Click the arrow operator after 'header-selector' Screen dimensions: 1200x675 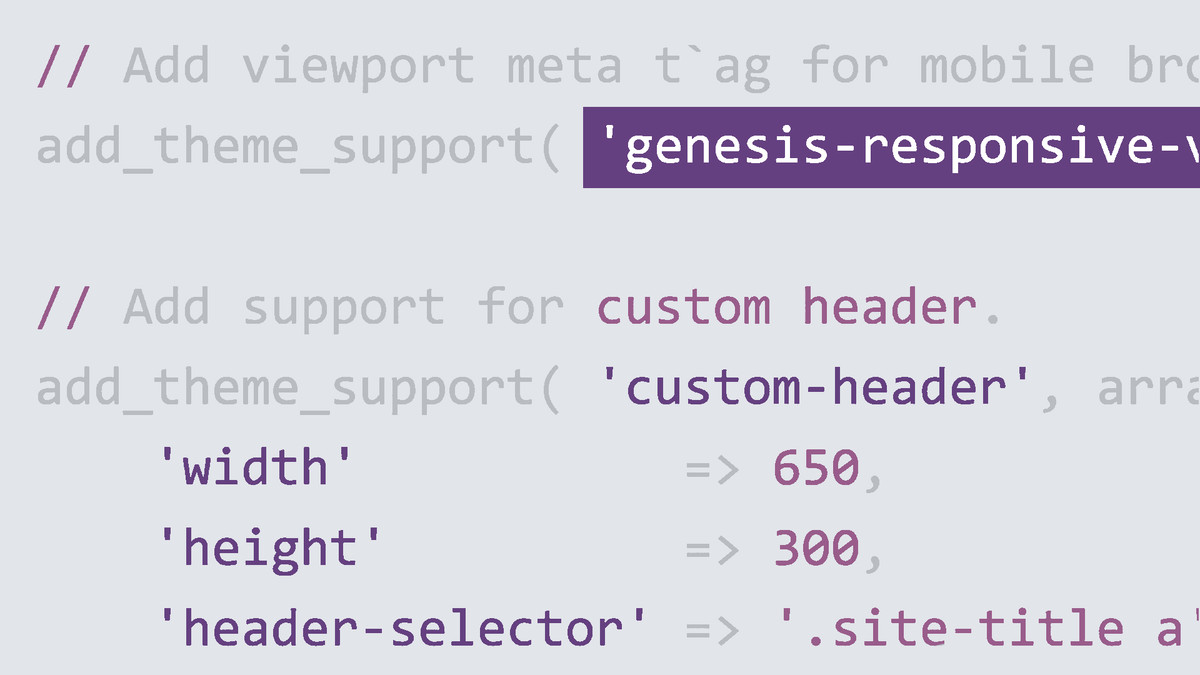point(714,629)
